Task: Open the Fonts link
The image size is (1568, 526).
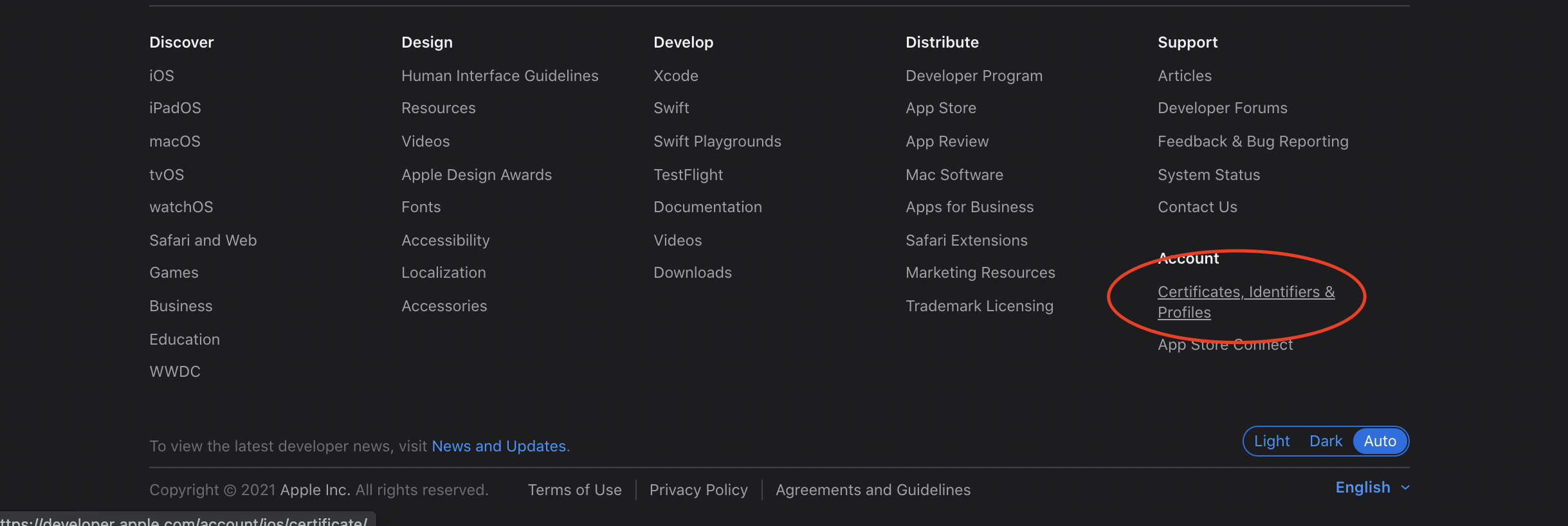Action: [x=421, y=207]
